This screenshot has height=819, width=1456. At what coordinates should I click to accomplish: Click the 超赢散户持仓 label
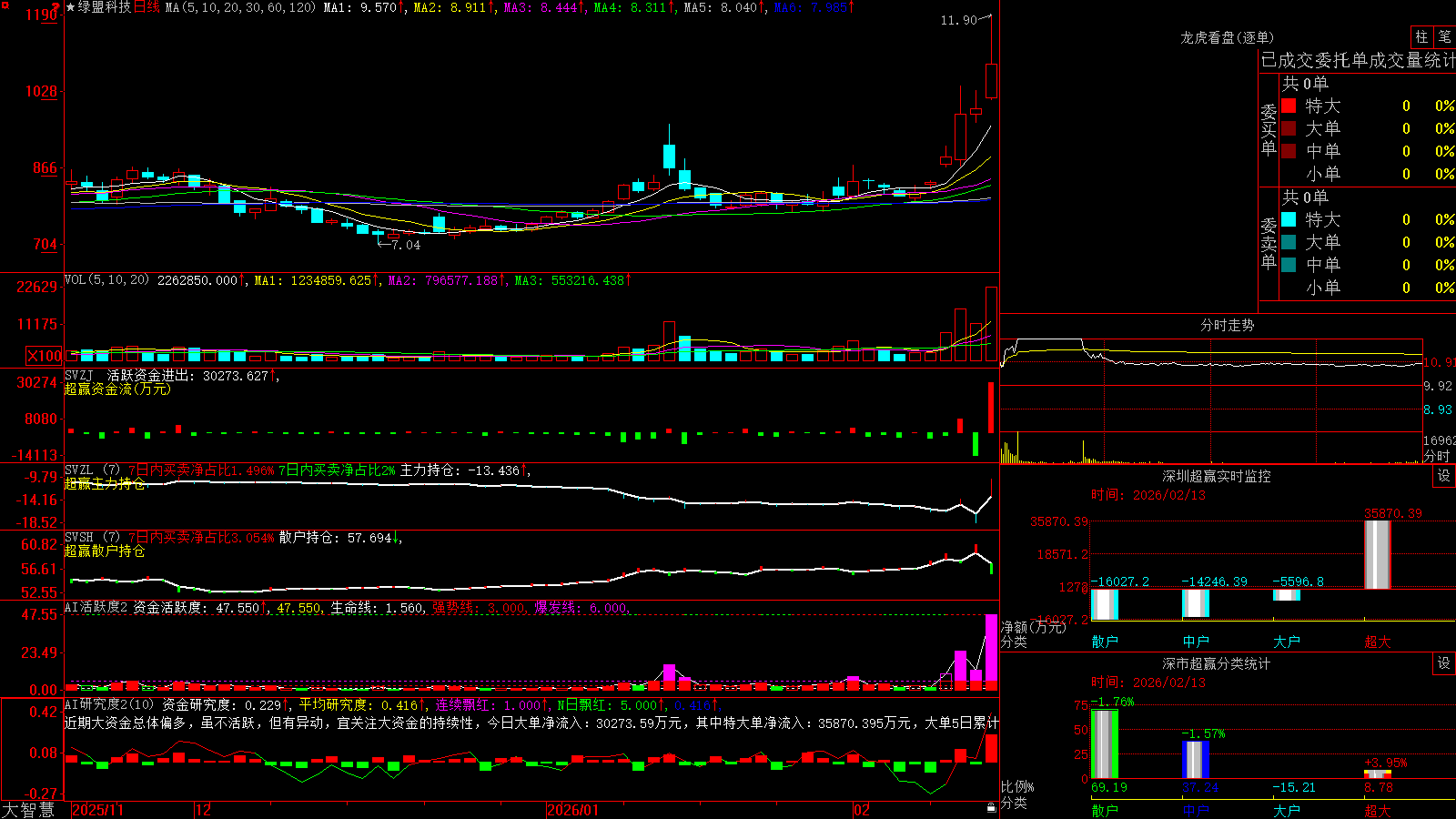pyautogui.click(x=105, y=551)
